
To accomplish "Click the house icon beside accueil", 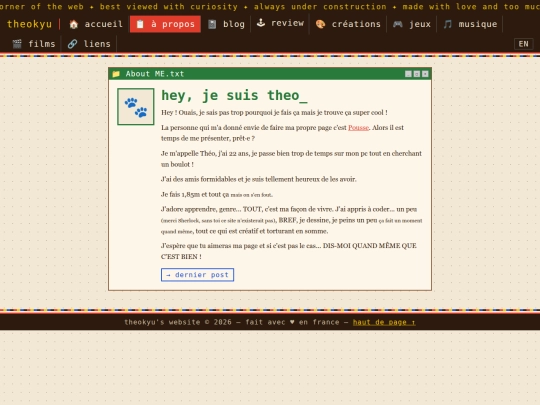I will (73, 24).
